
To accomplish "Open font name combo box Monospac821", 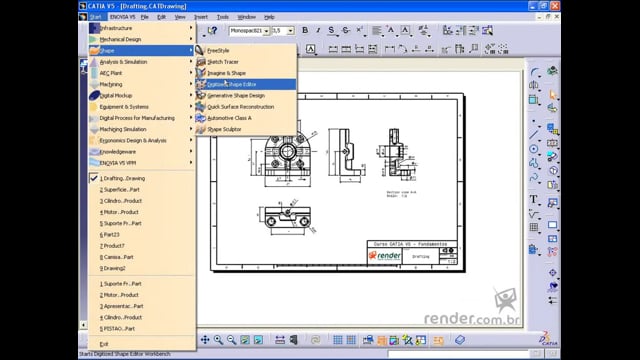I will click(249, 31).
